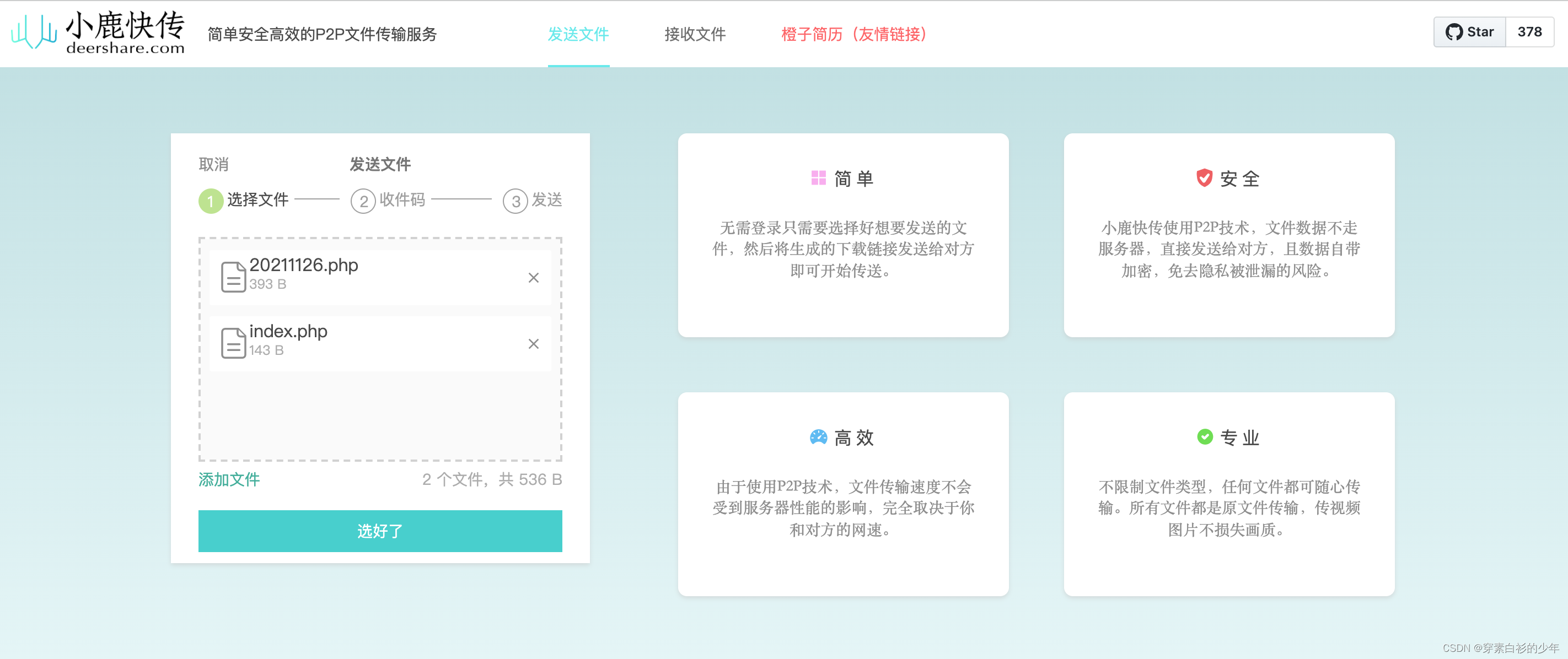Image resolution: width=1568 pixels, height=659 pixels.
Task: Click the pink grid icon beside 简单
Action: pos(819,177)
